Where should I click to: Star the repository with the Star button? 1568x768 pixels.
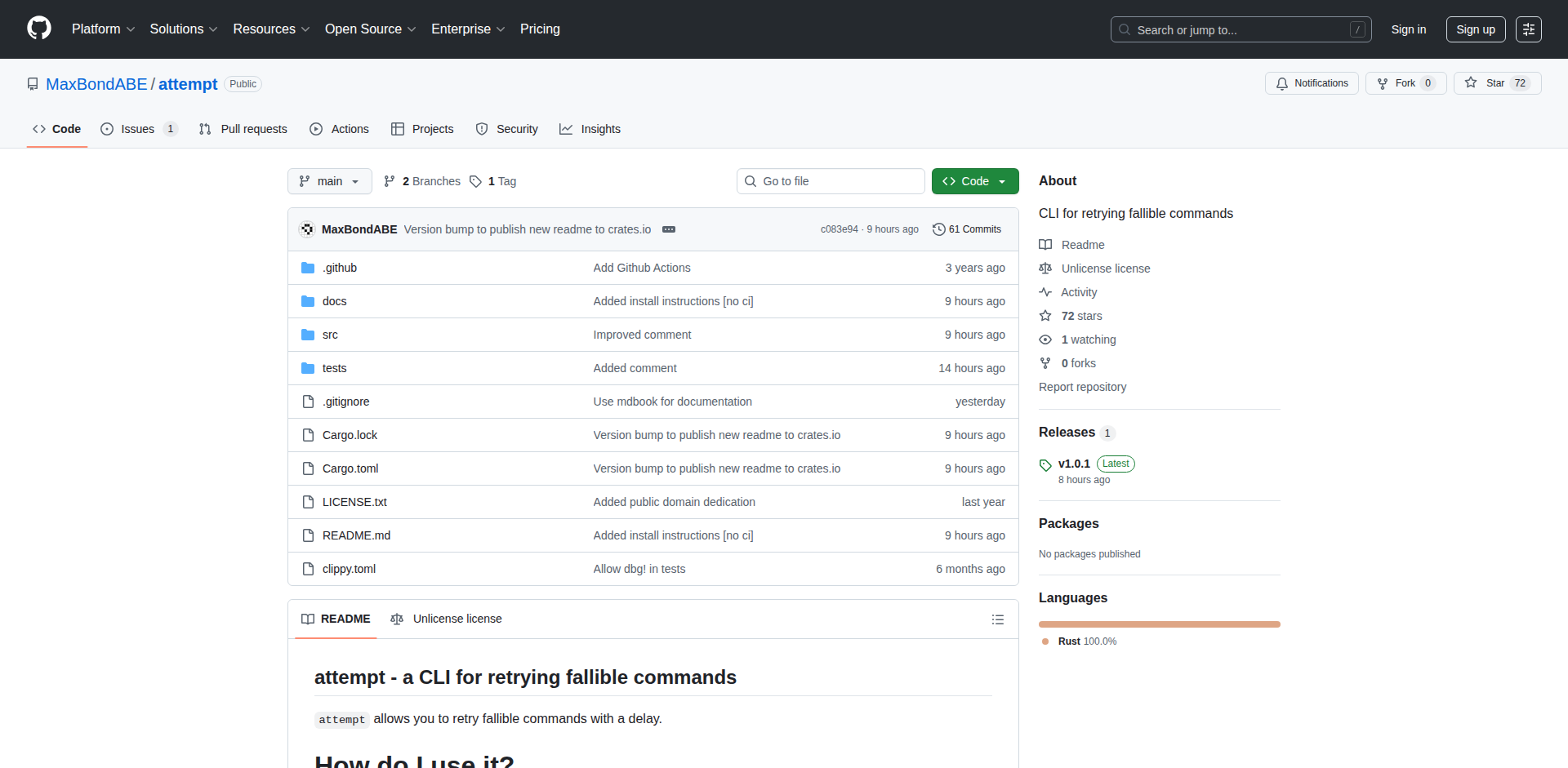point(1497,83)
